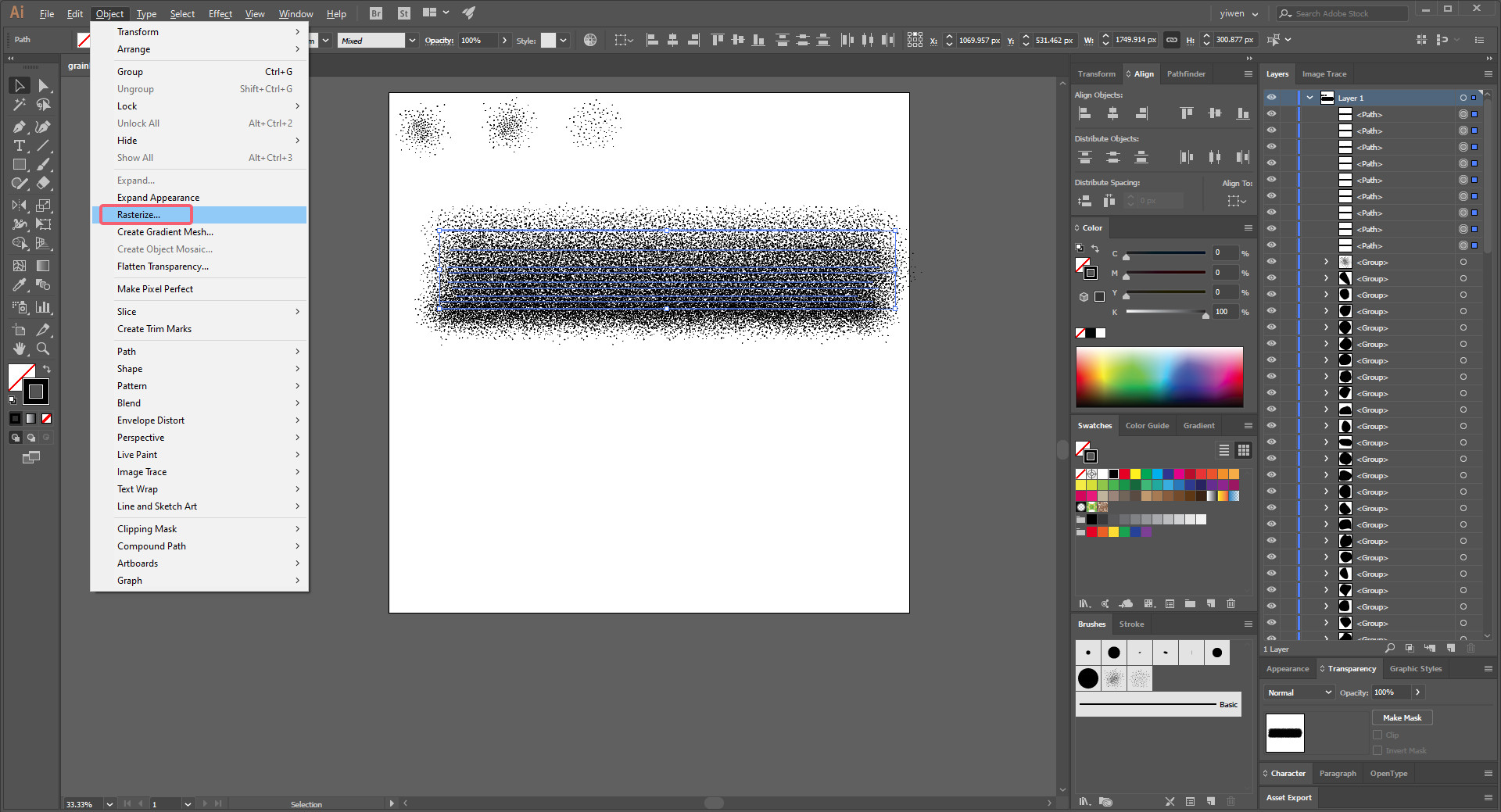The image size is (1501, 812).
Task: Select the Mesh tool
Action: [x=20, y=266]
